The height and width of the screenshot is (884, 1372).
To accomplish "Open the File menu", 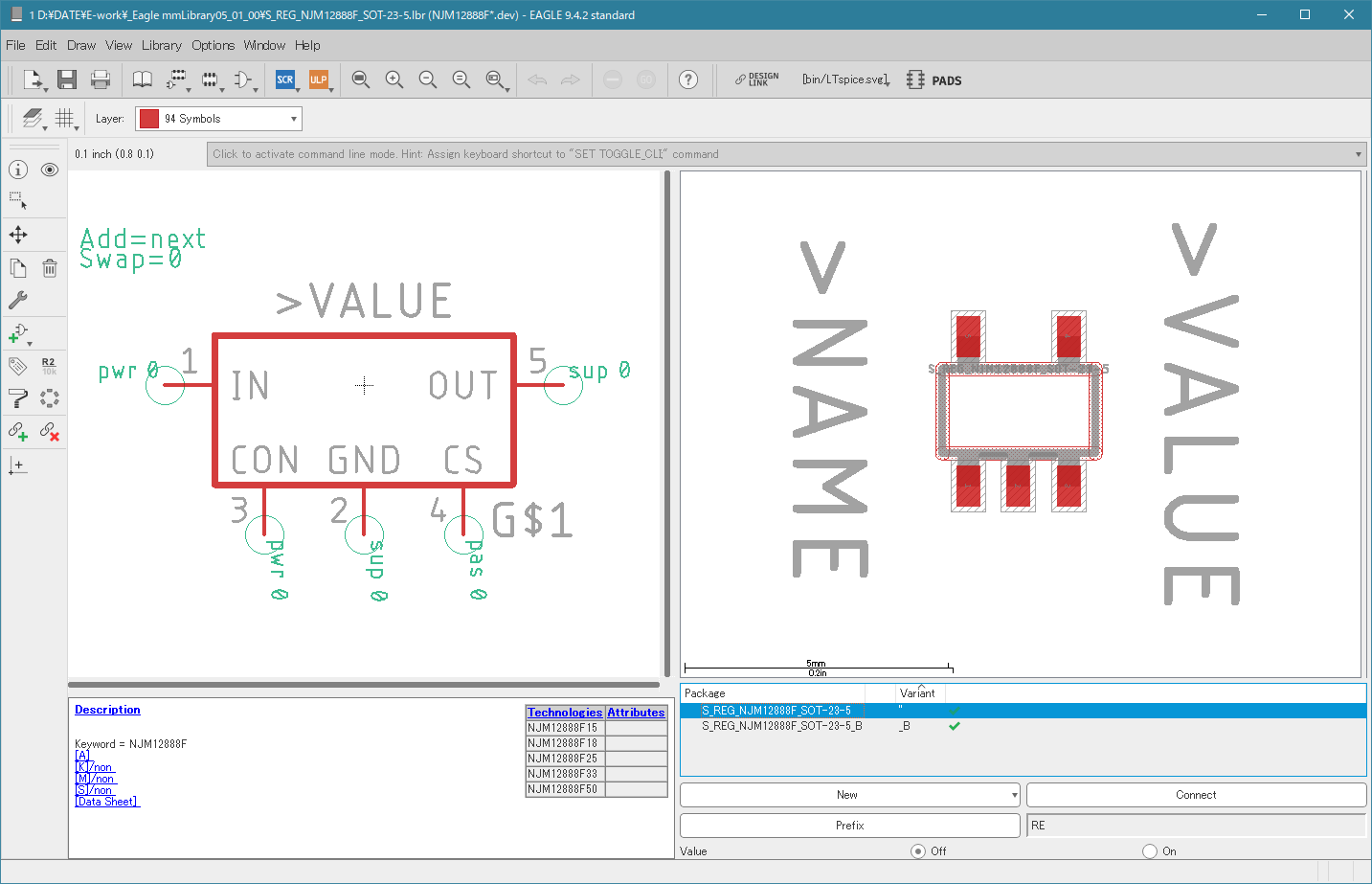I will click(x=15, y=45).
